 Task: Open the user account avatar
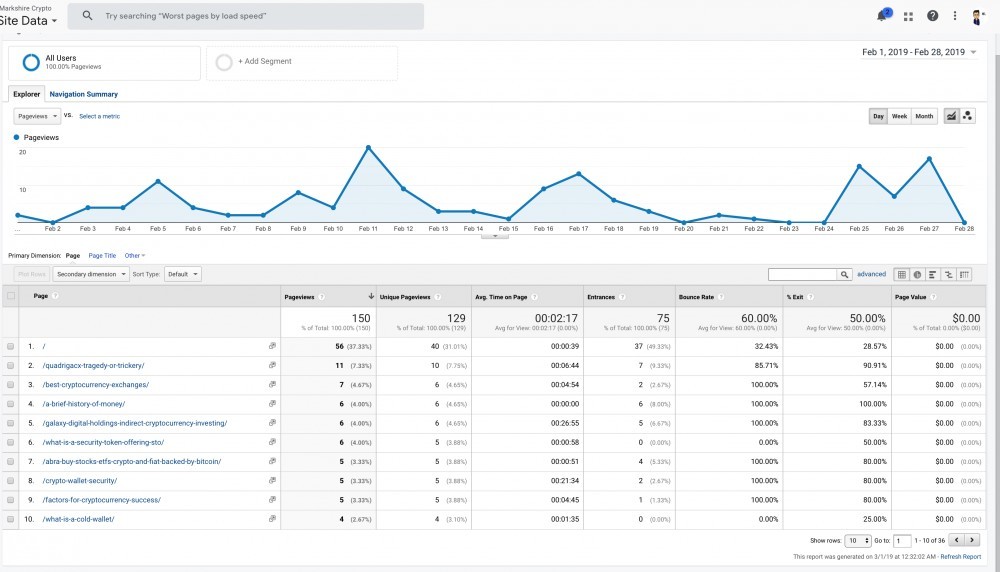click(x=977, y=17)
